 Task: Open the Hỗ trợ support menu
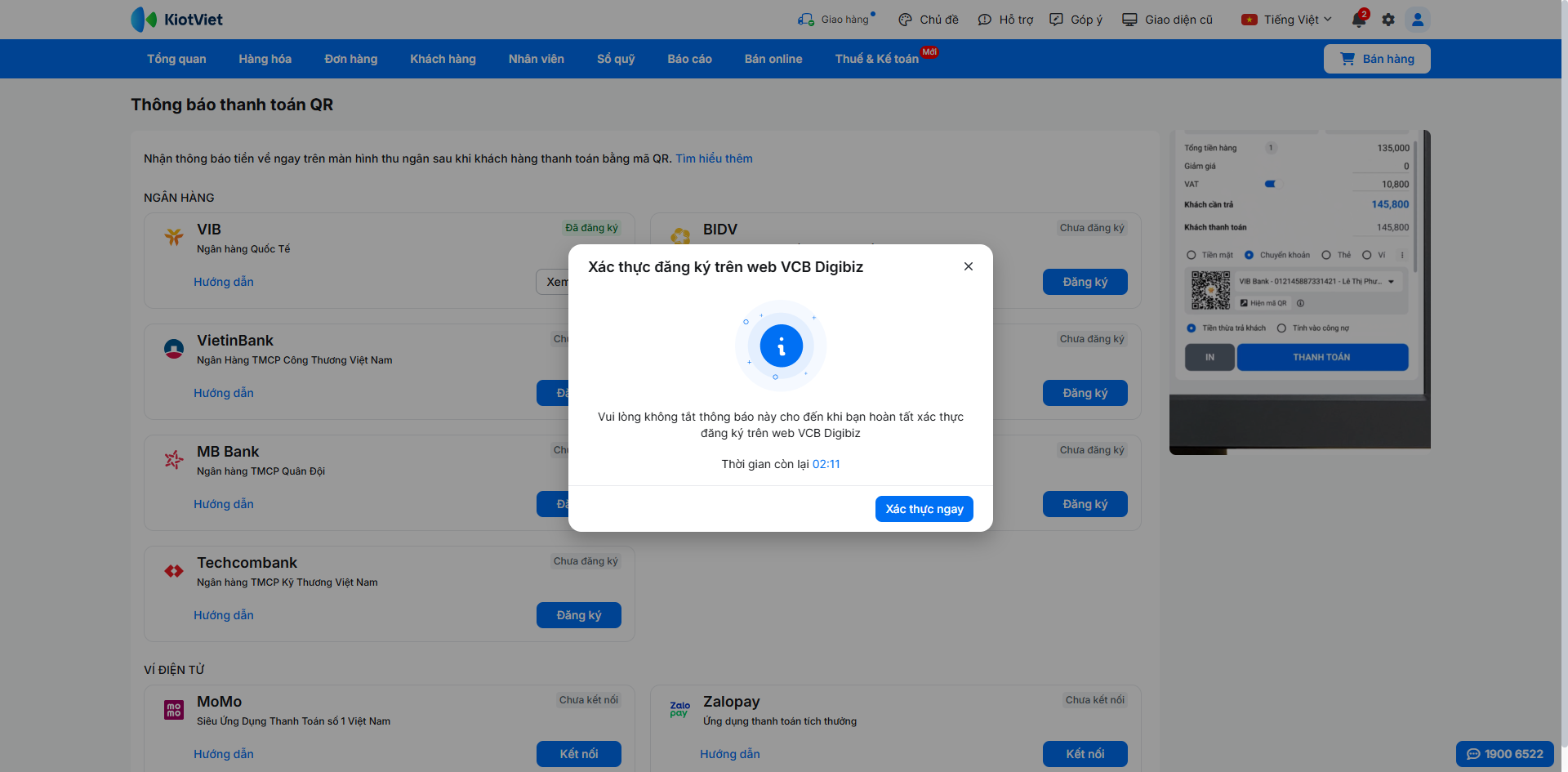pos(1005,20)
